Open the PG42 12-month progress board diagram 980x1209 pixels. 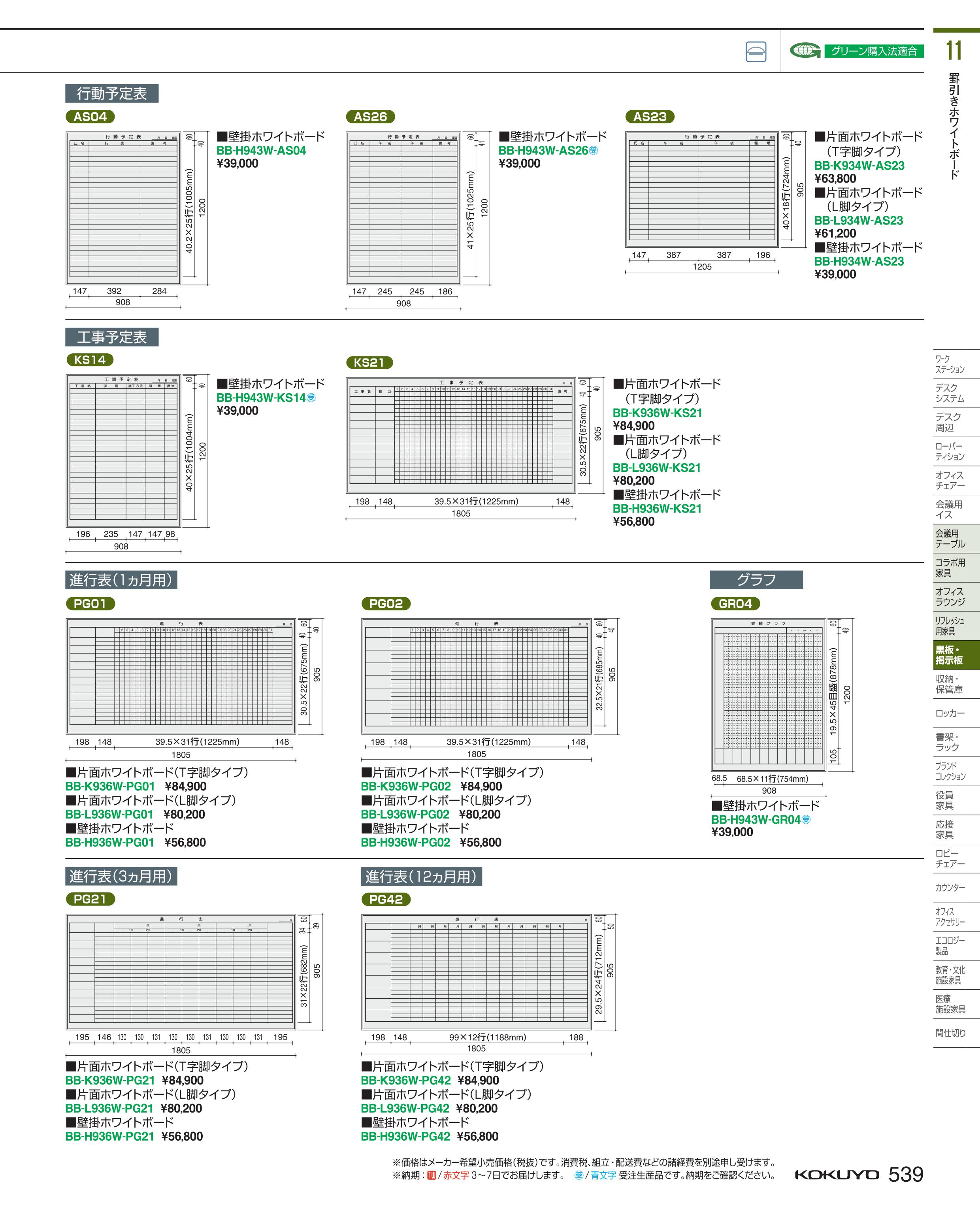(x=477, y=972)
